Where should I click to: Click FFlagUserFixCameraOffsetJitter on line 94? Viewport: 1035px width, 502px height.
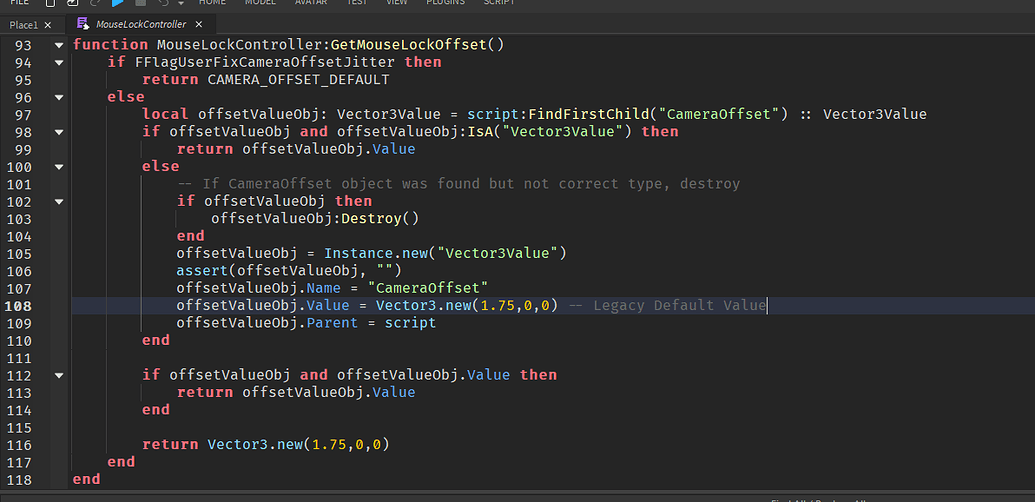pos(265,62)
